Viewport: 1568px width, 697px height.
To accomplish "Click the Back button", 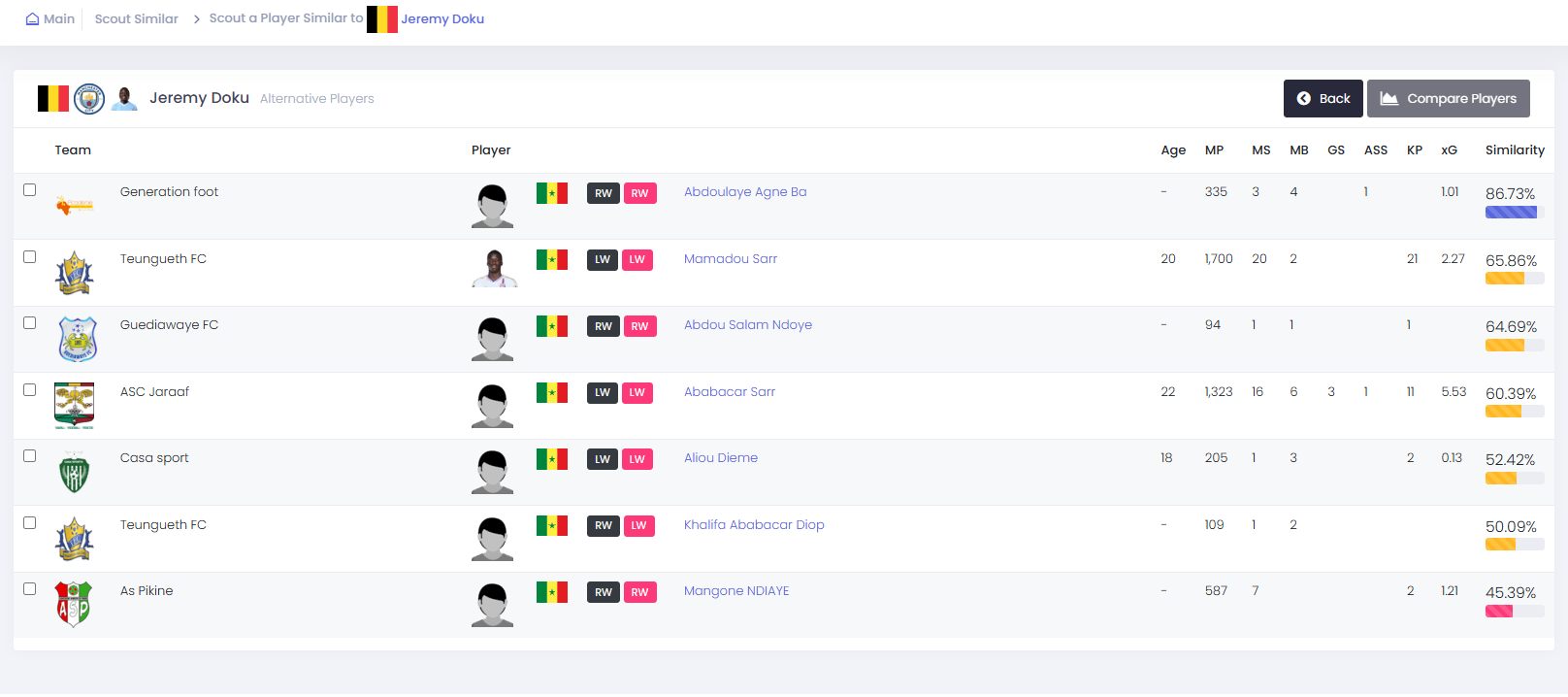I will tap(1323, 98).
